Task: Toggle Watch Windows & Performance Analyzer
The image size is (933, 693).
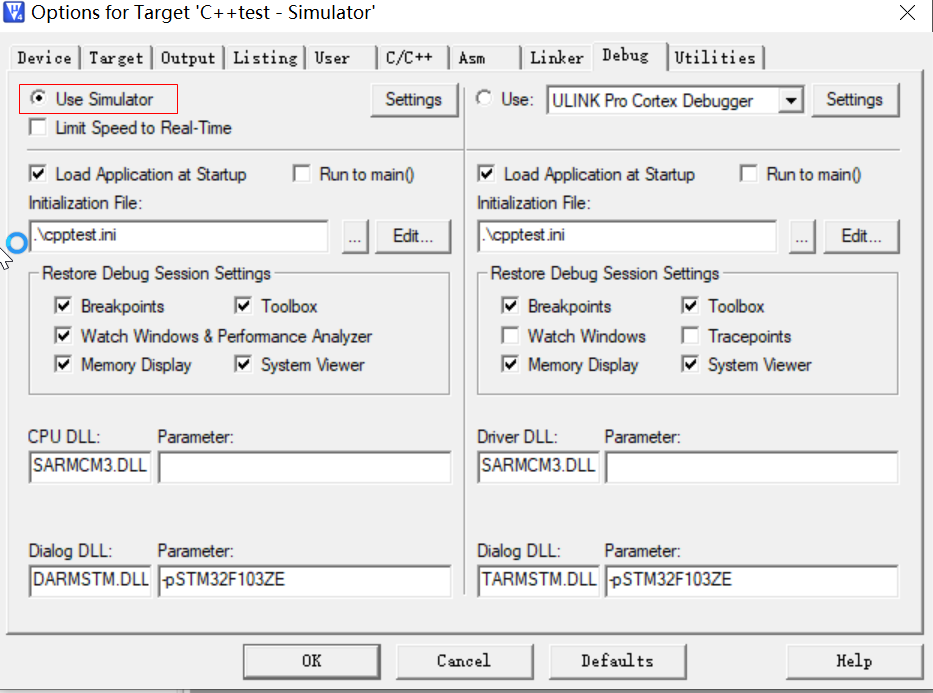Action: [63, 335]
